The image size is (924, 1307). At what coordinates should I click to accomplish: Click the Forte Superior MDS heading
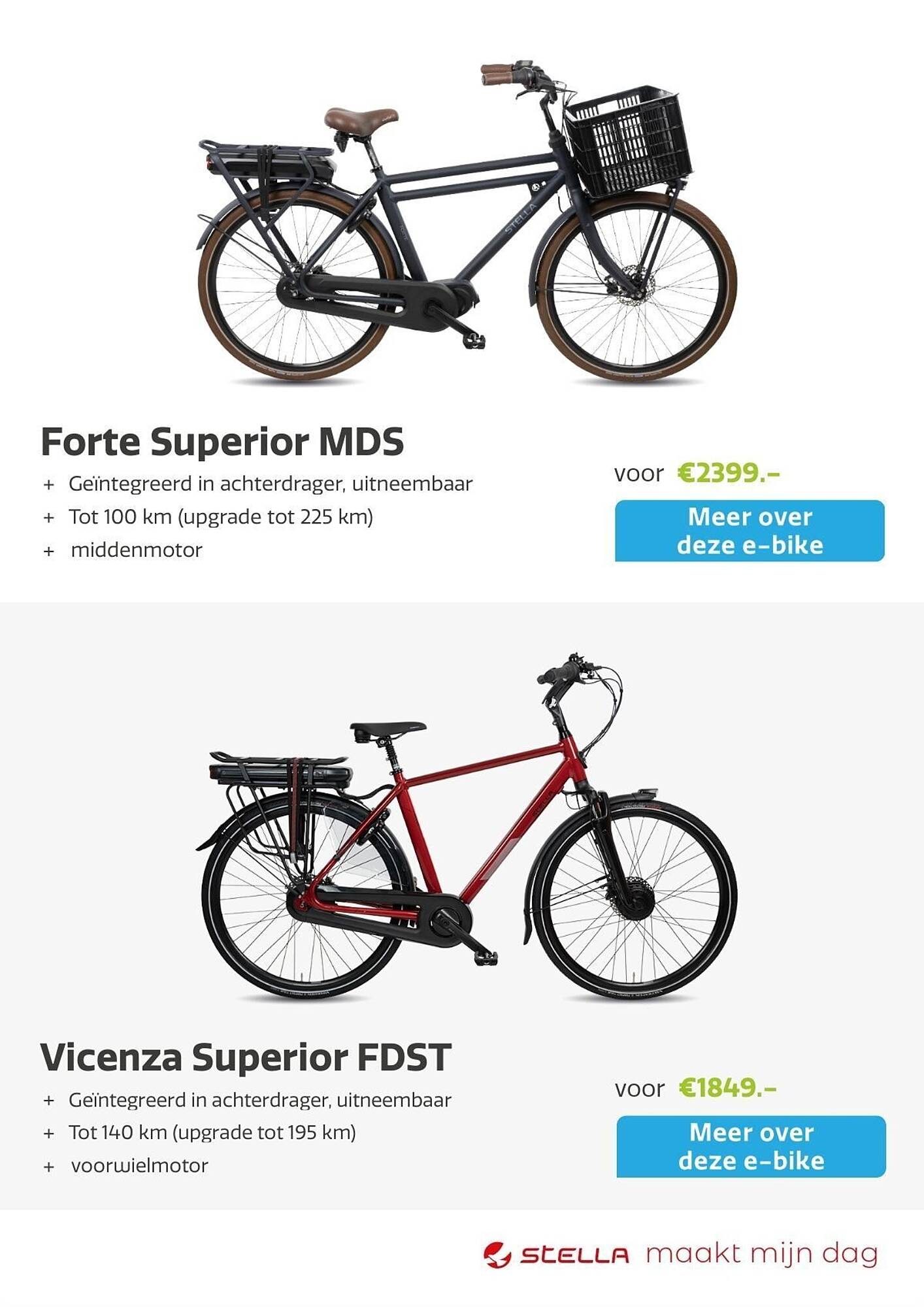click(222, 442)
